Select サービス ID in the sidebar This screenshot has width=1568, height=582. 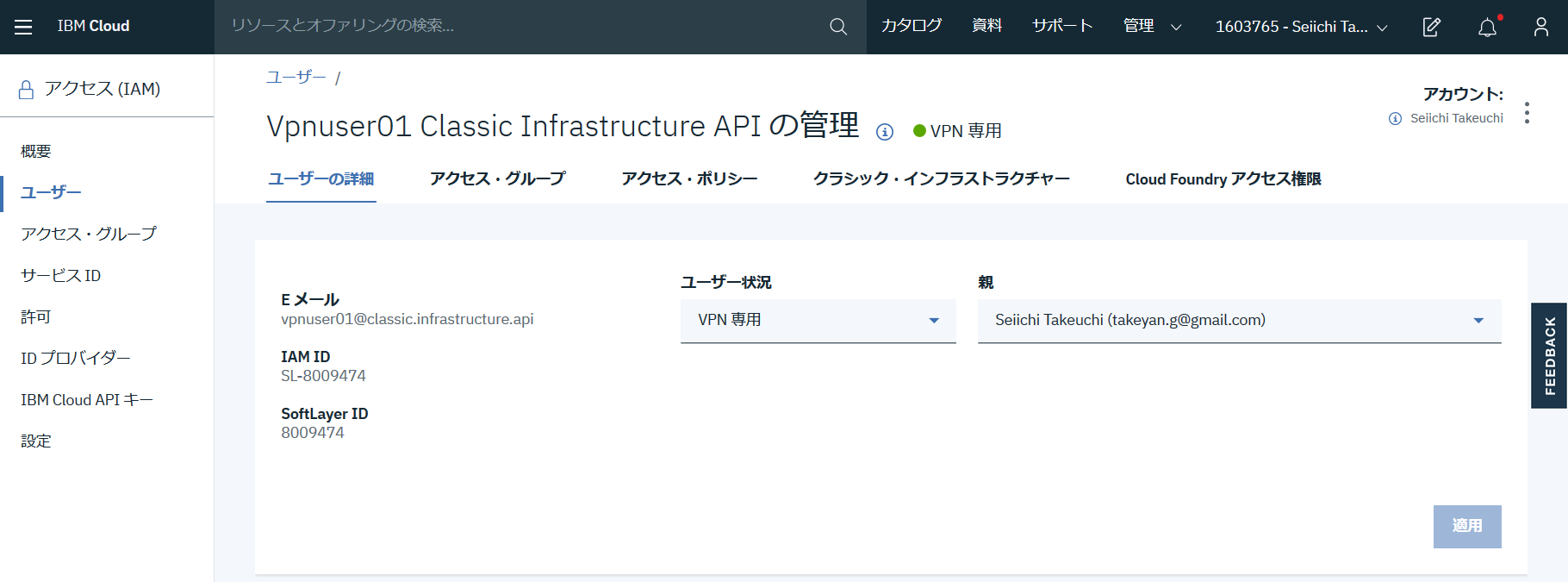pyautogui.click(x=61, y=276)
